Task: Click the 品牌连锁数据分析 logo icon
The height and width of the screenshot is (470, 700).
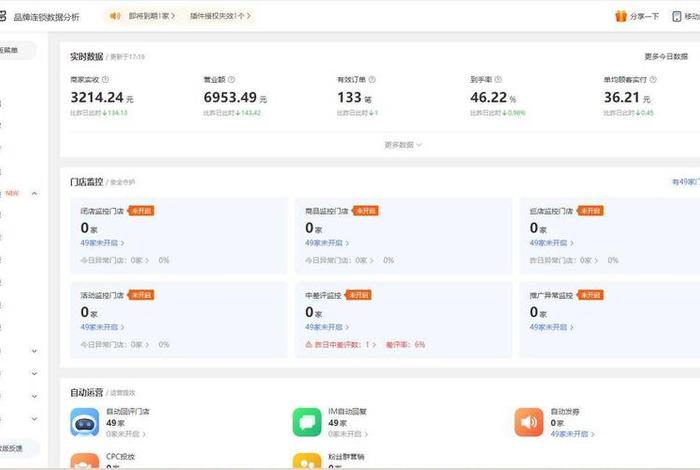Action: point(2,17)
